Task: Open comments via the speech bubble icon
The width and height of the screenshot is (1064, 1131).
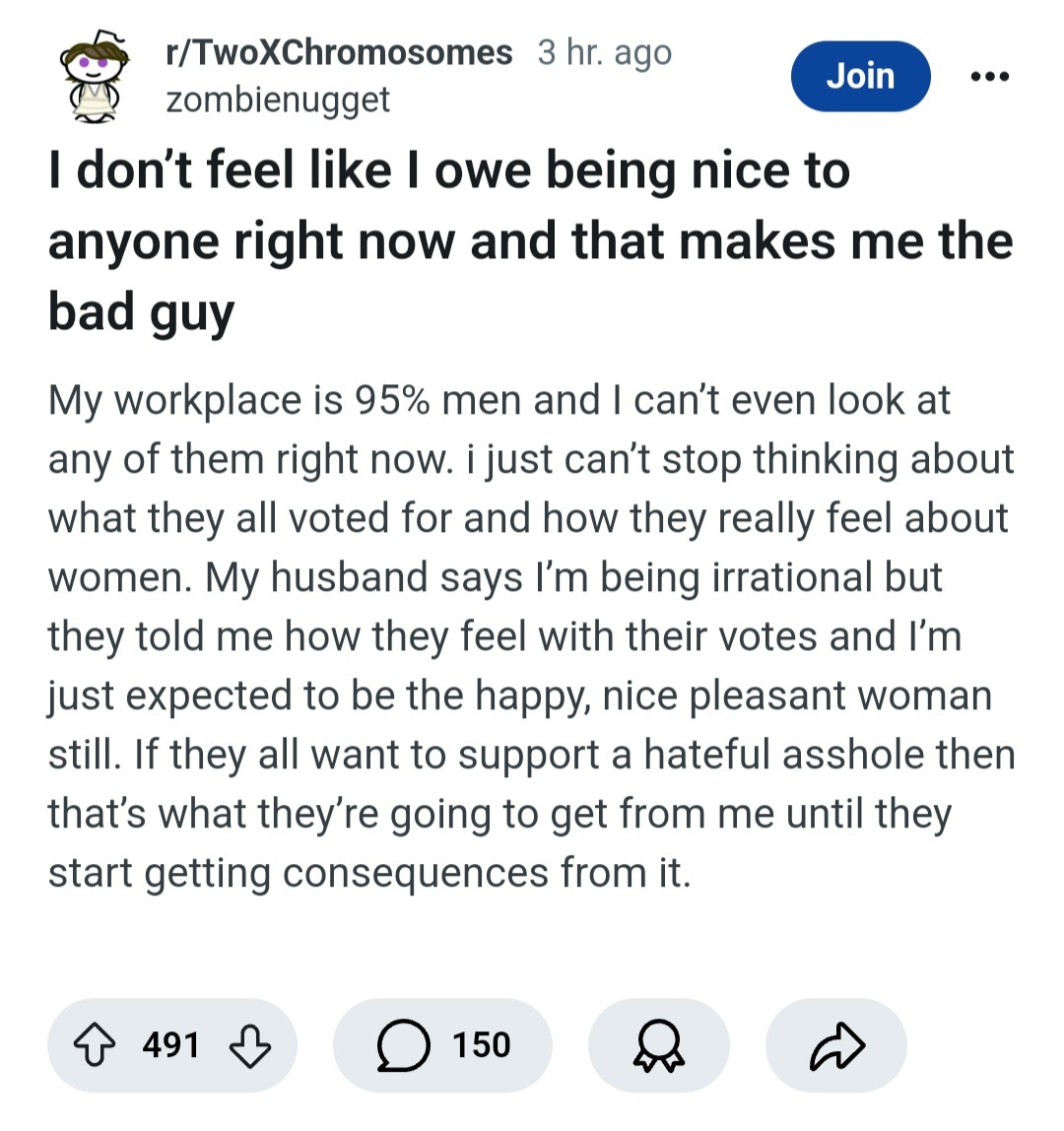Action: [404, 1045]
